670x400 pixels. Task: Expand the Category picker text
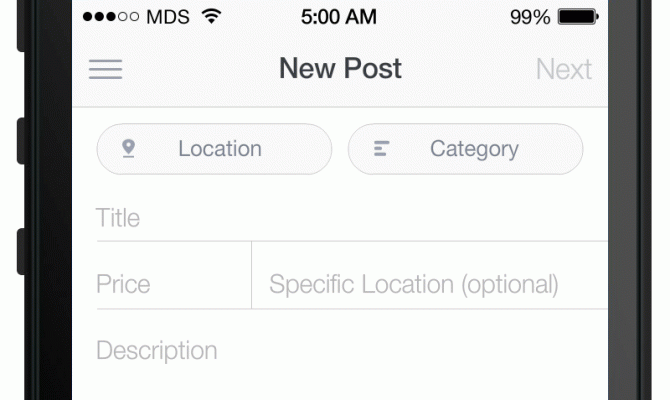(474, 149)
